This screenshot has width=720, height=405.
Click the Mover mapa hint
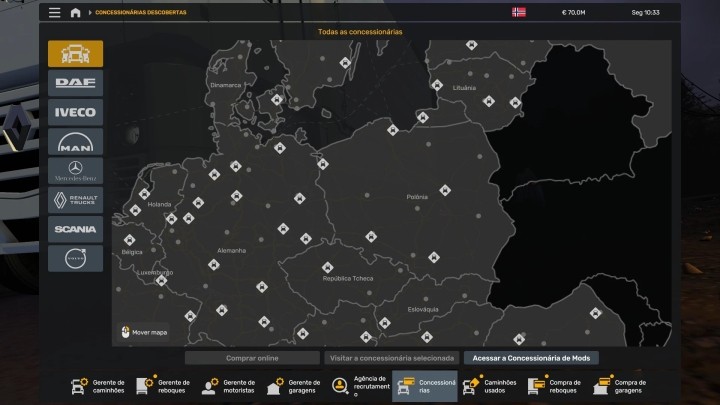pyautogui.click(x=144, y=332)
